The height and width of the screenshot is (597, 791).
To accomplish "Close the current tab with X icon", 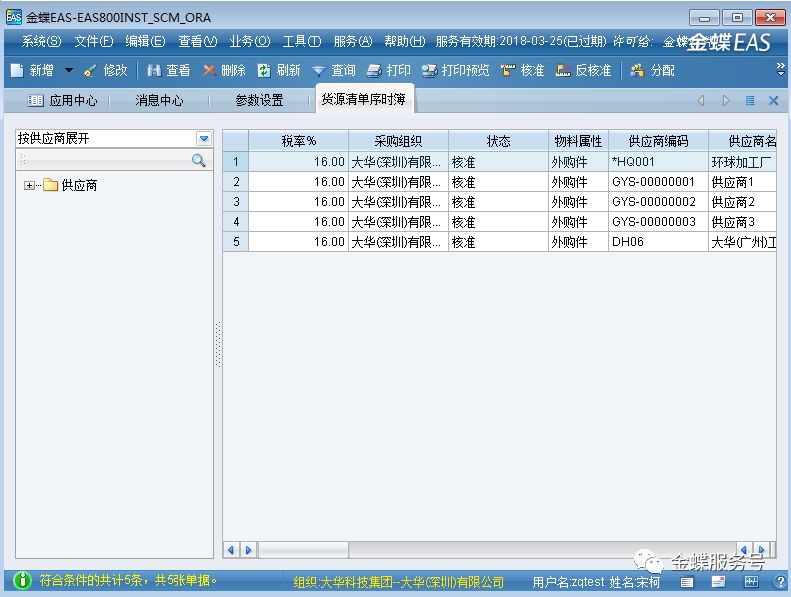I will [x=773, y=100].
